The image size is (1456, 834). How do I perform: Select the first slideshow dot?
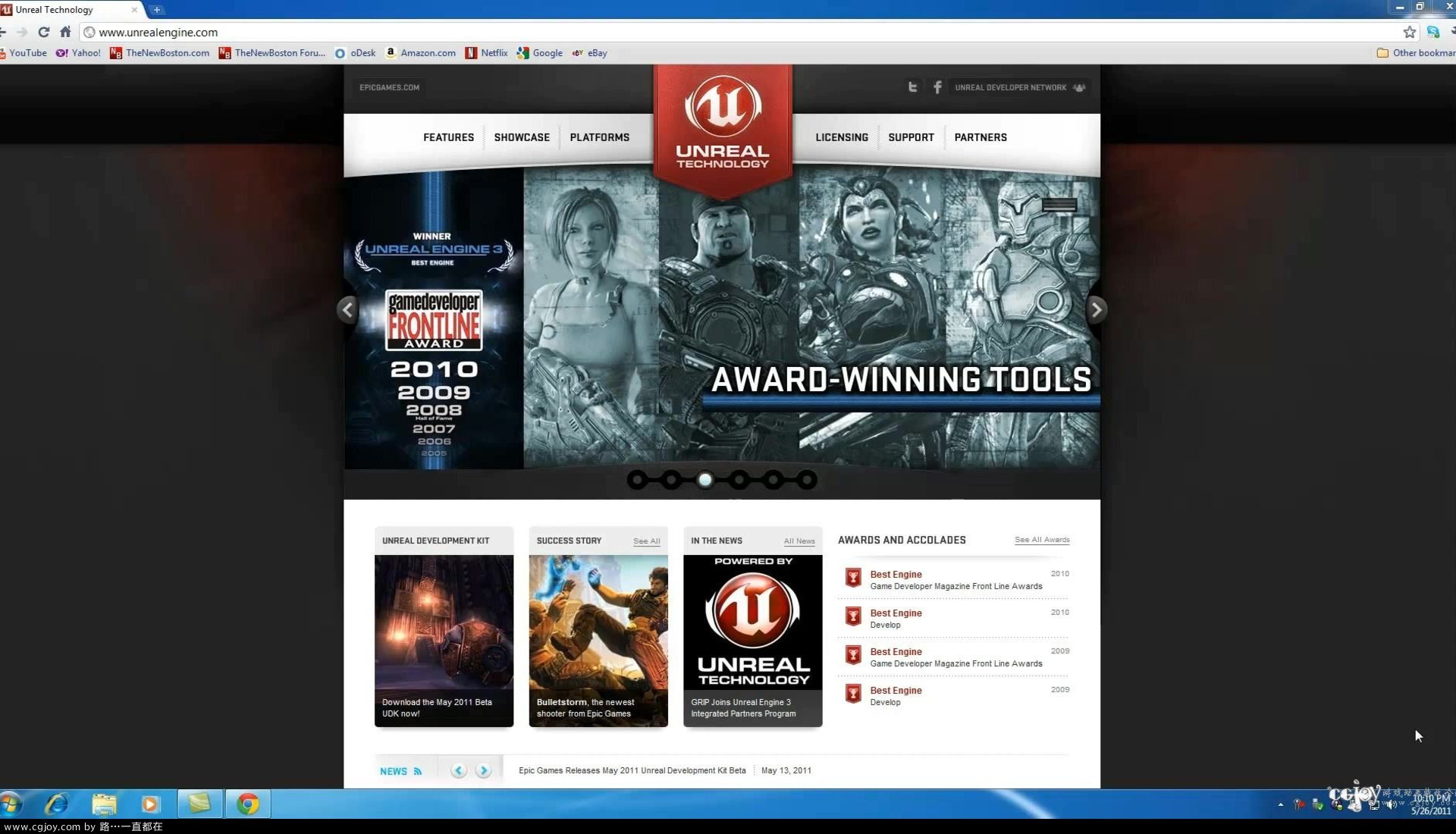637,480
